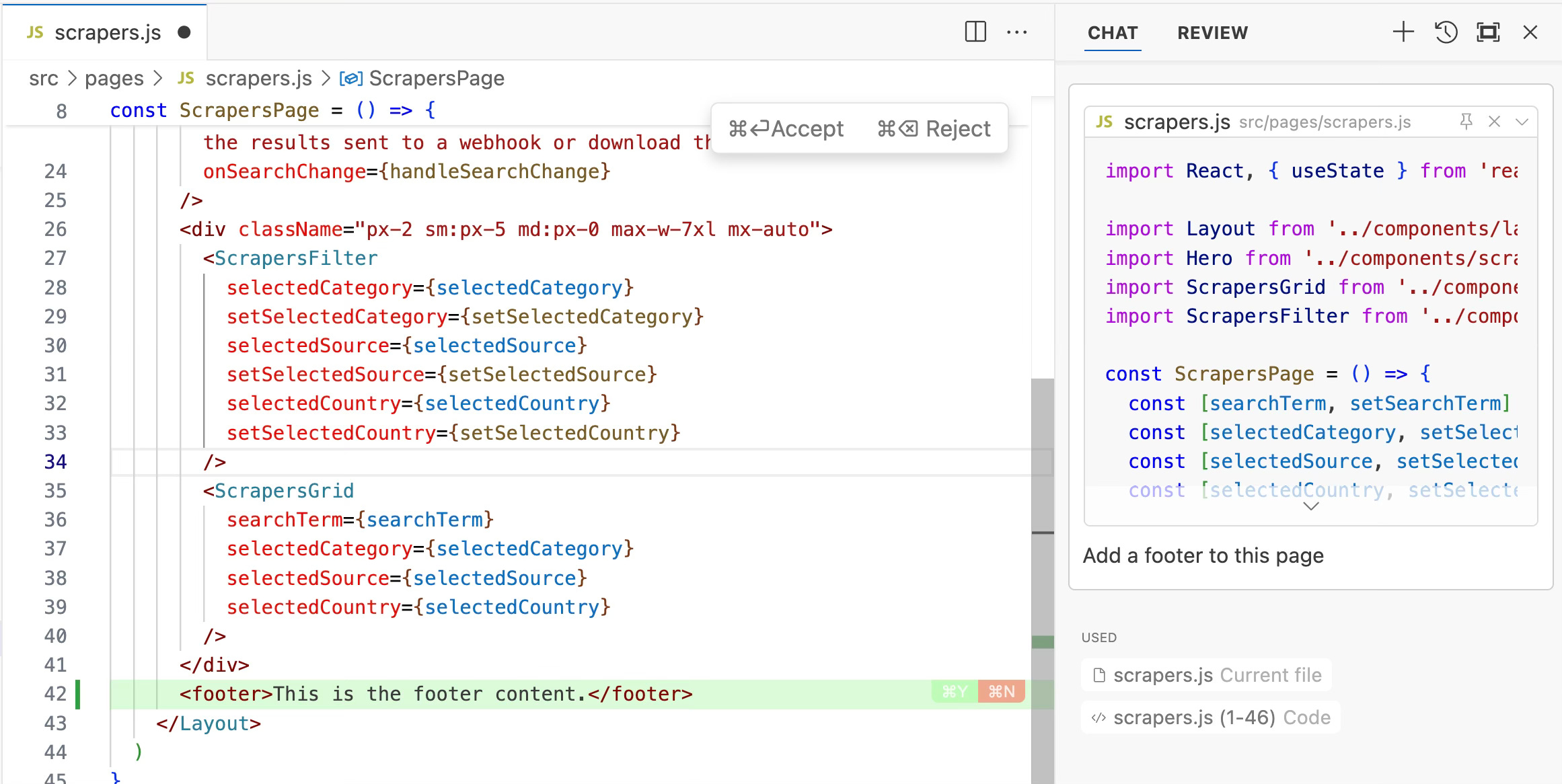Remove scrapers.js from chat context
This screenshot has height=784, width=1562.
(1495, 122)
